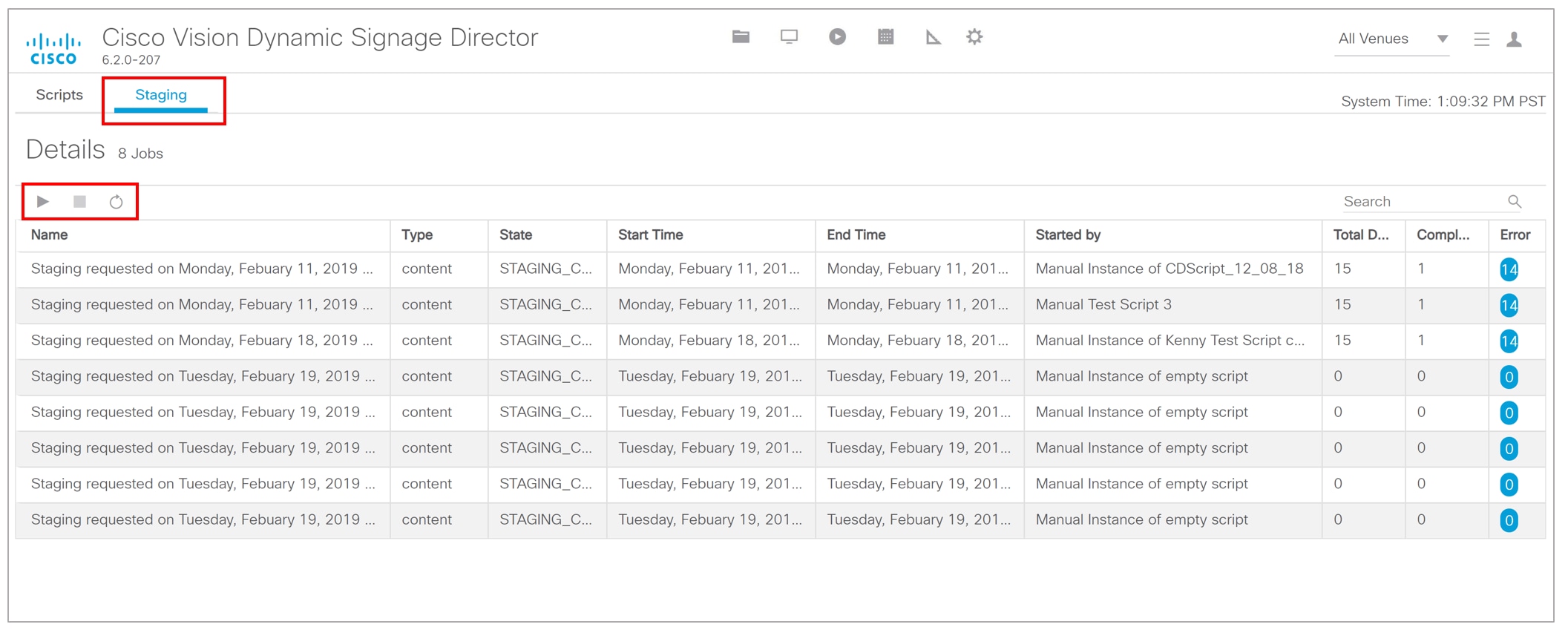Click error badge 14 for Kenny Test Script row

(x=1509, y=341)
